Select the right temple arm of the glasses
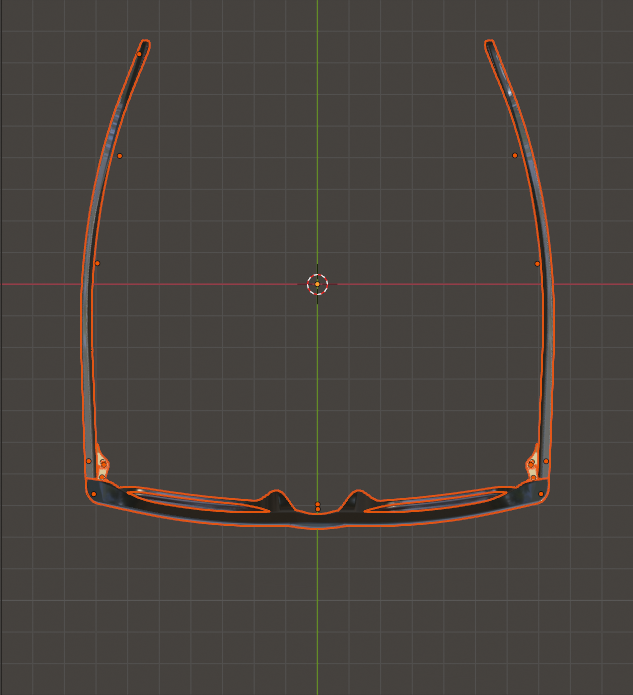The height and width of the screenshot is (695, 633). pos(546,300)
